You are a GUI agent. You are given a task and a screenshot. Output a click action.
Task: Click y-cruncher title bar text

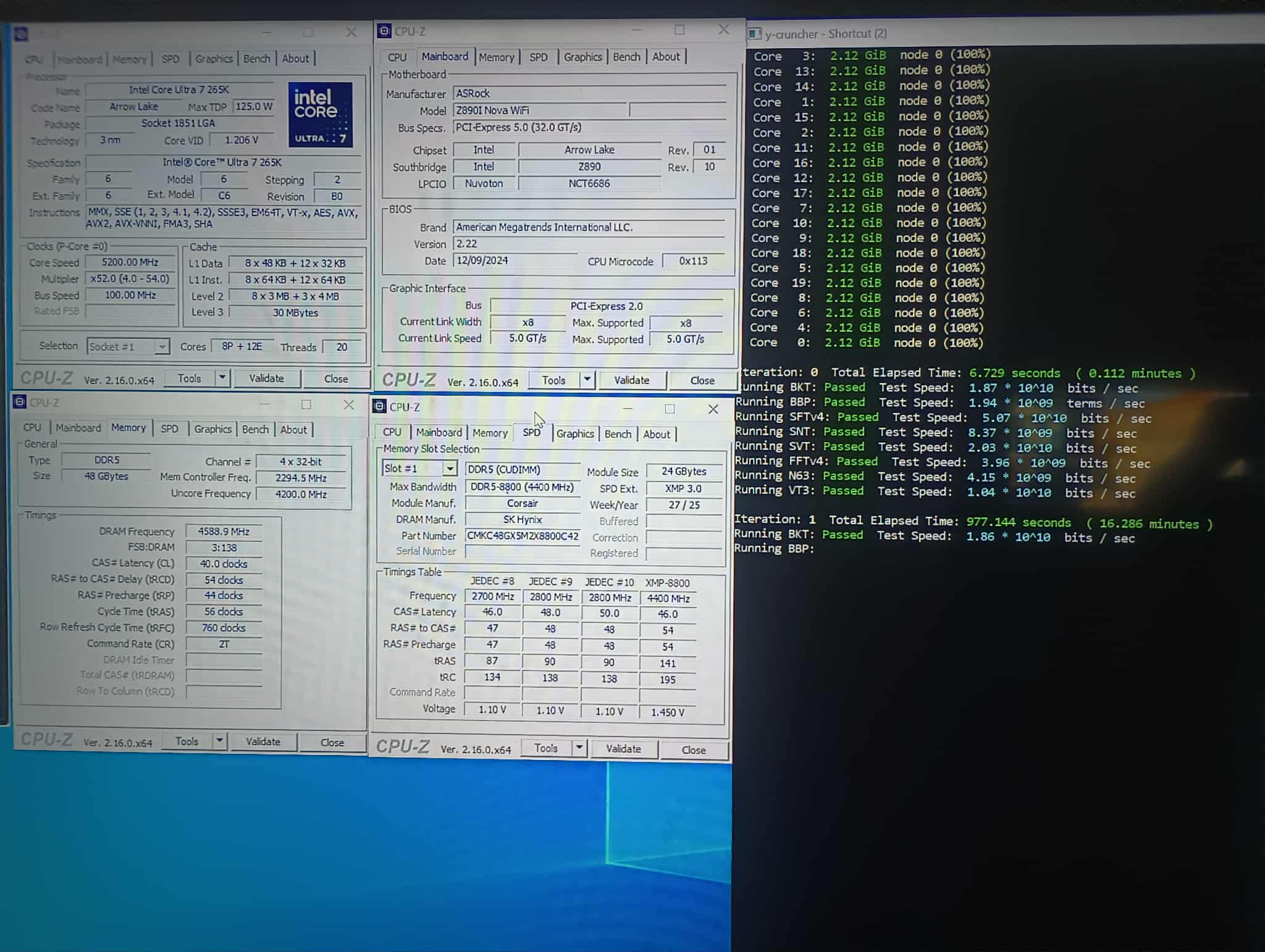point(826,34)
